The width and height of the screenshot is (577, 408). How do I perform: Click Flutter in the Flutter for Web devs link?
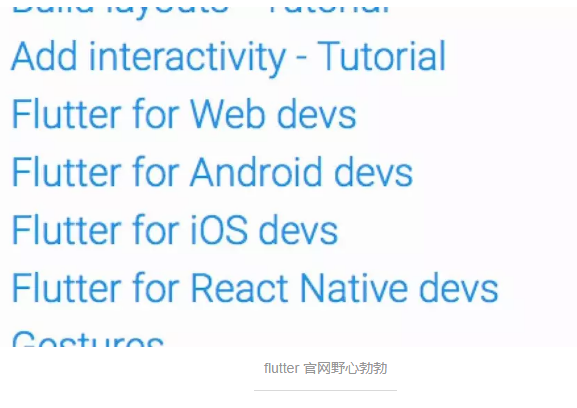tap(67, 114)
